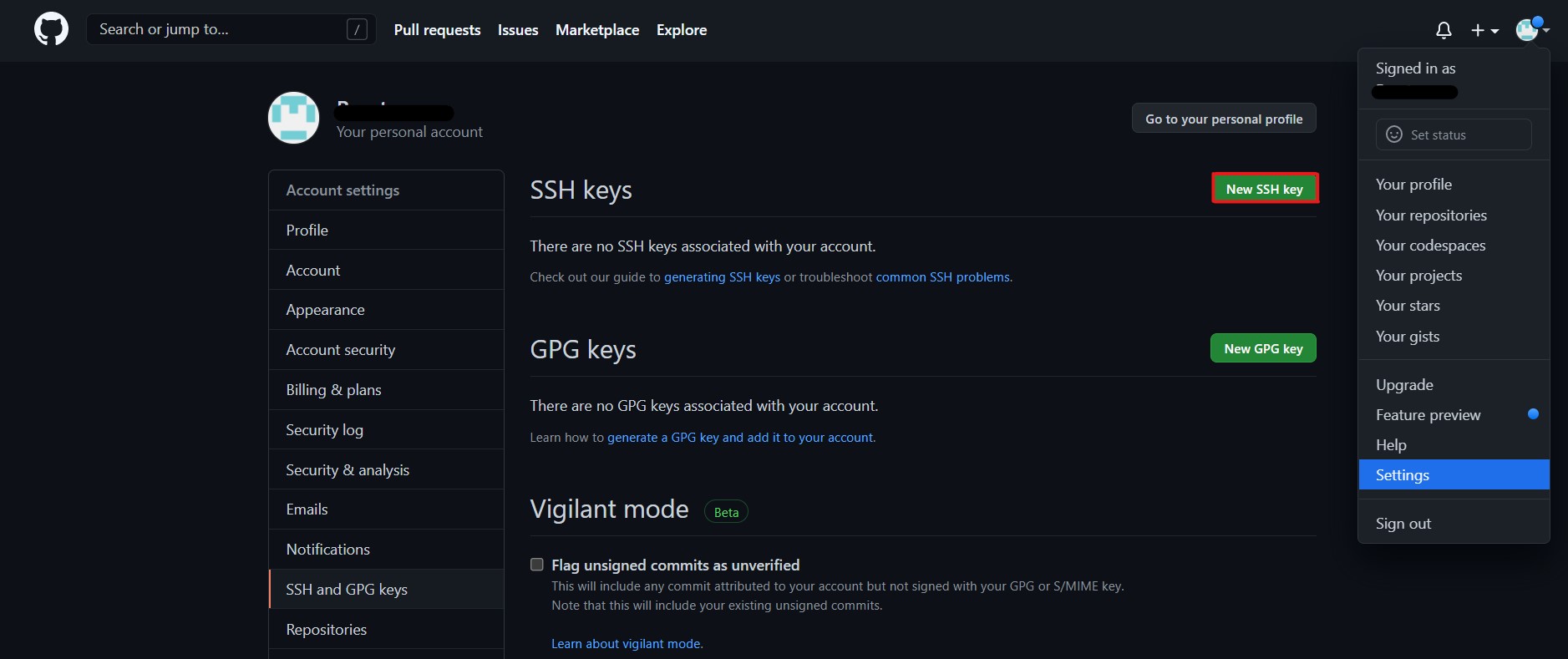Click the Set status field
1568x659 pixels.
point(1454,134)
